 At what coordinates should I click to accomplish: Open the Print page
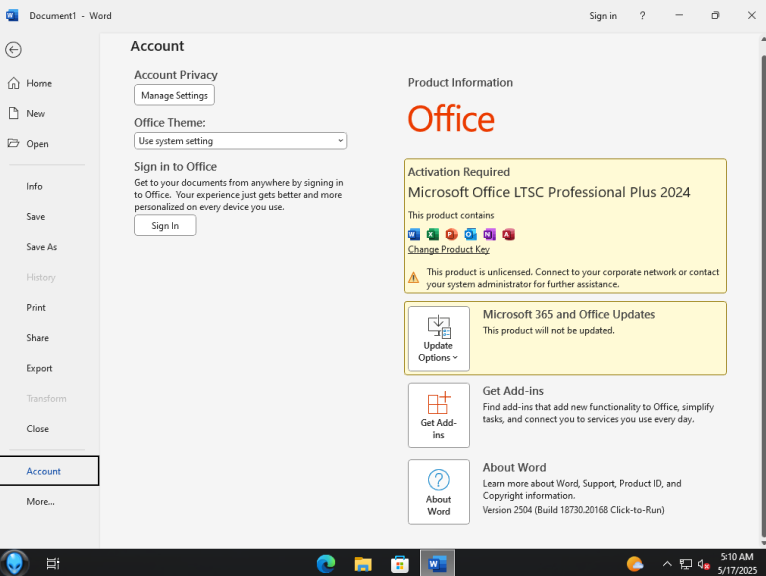[x=36, y=307]
